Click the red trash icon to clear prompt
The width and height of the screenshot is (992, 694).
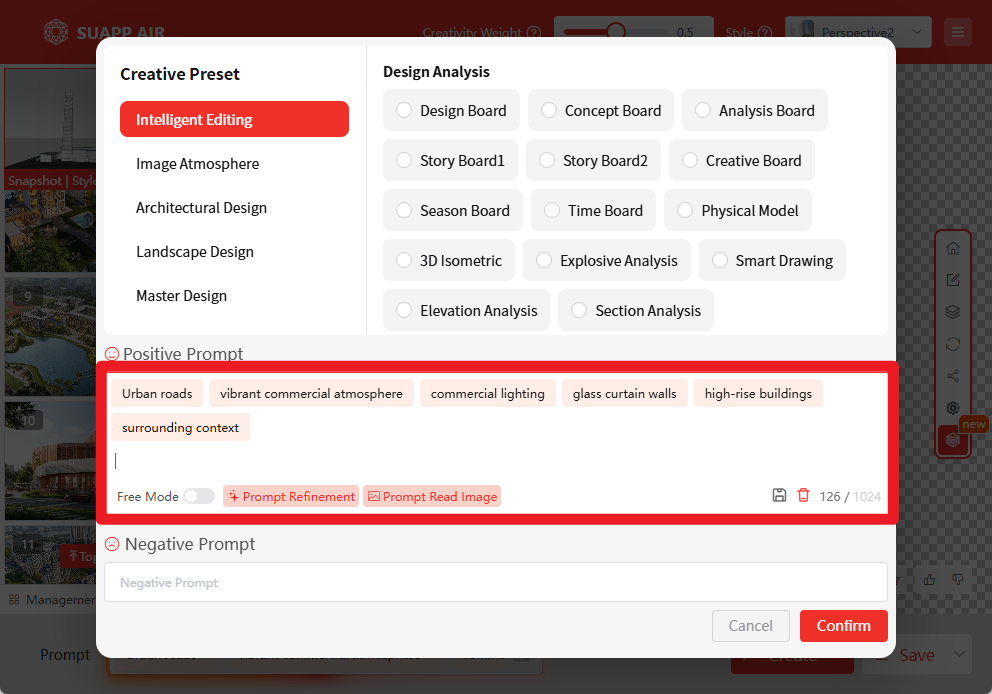[803, 495]
